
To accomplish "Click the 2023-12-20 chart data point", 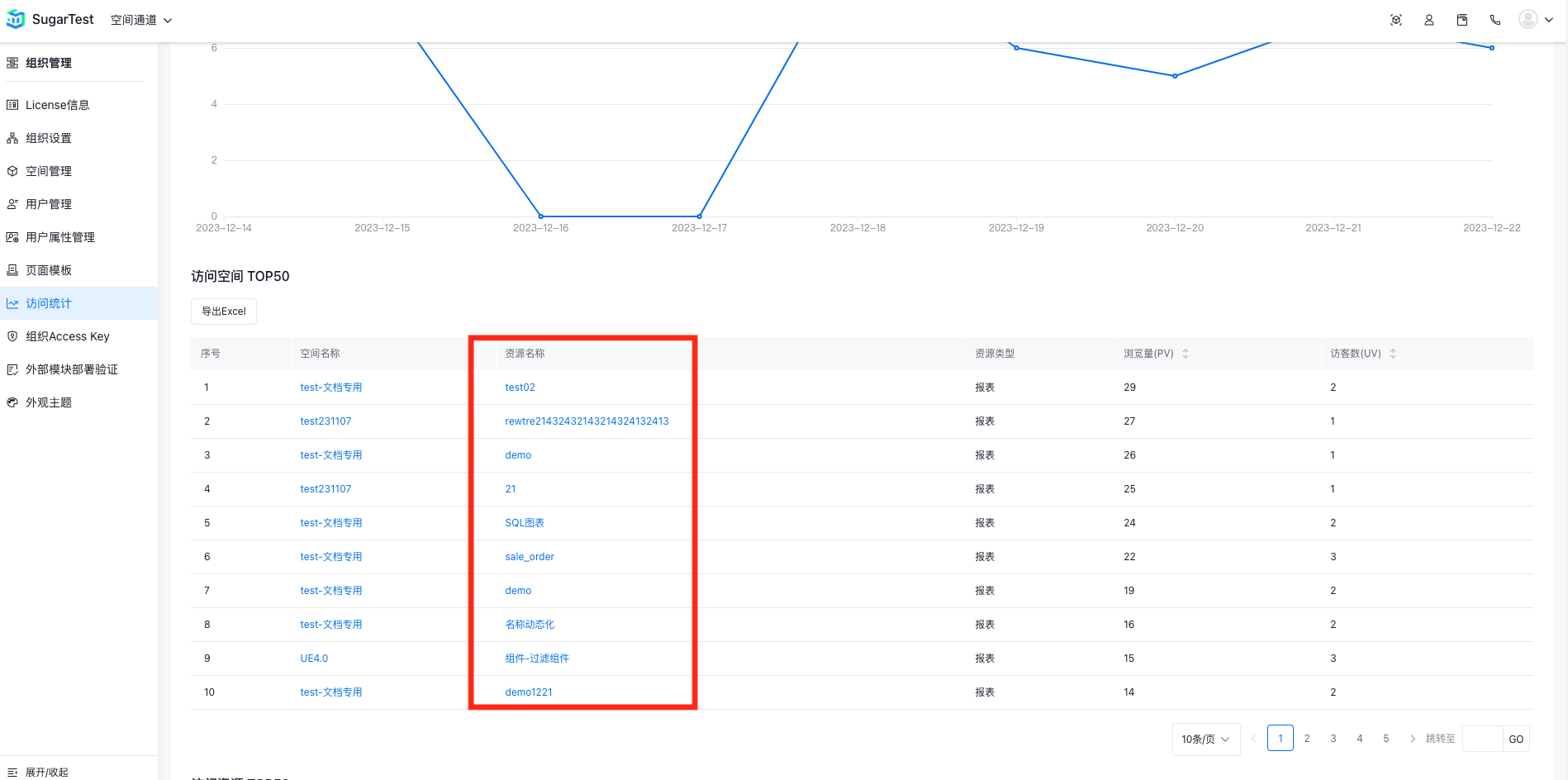I will (1175, 76).
